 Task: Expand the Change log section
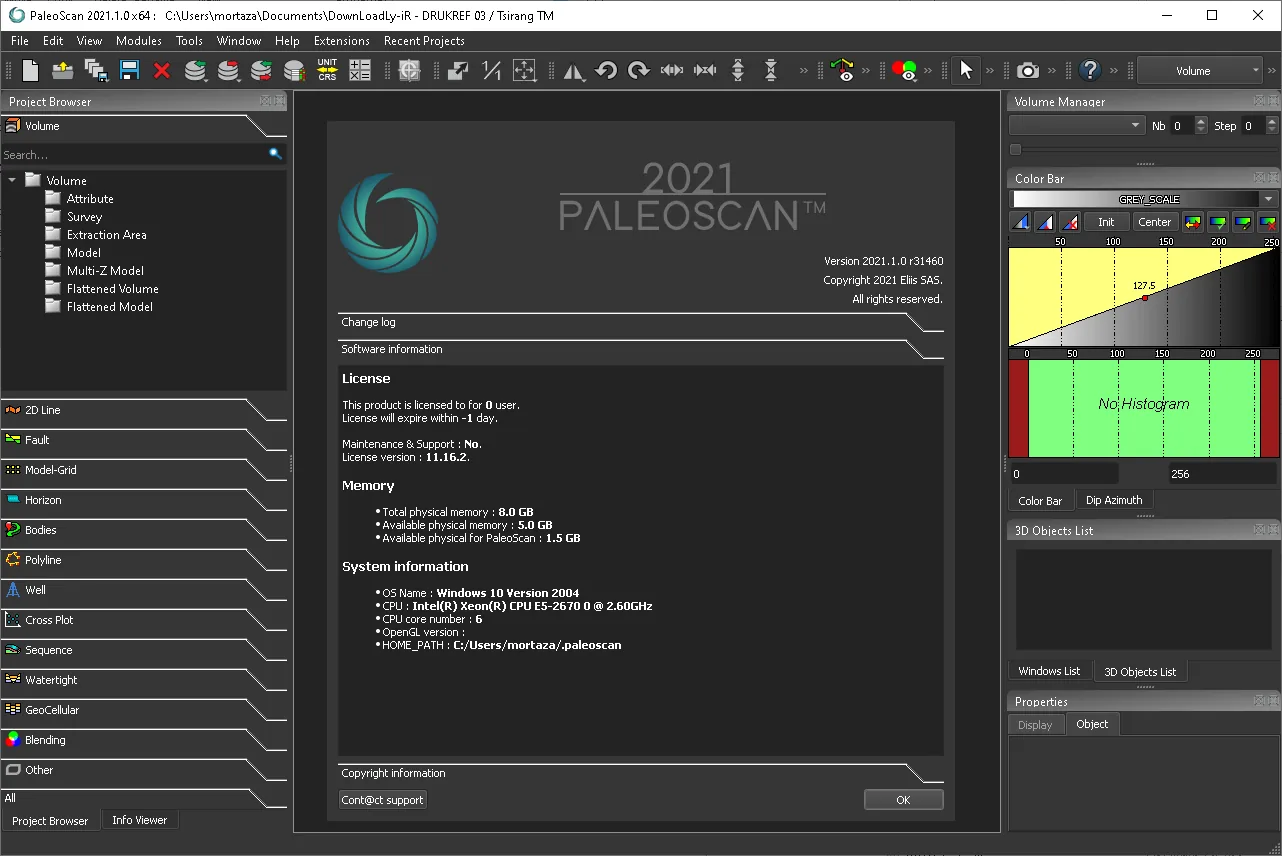641,322
